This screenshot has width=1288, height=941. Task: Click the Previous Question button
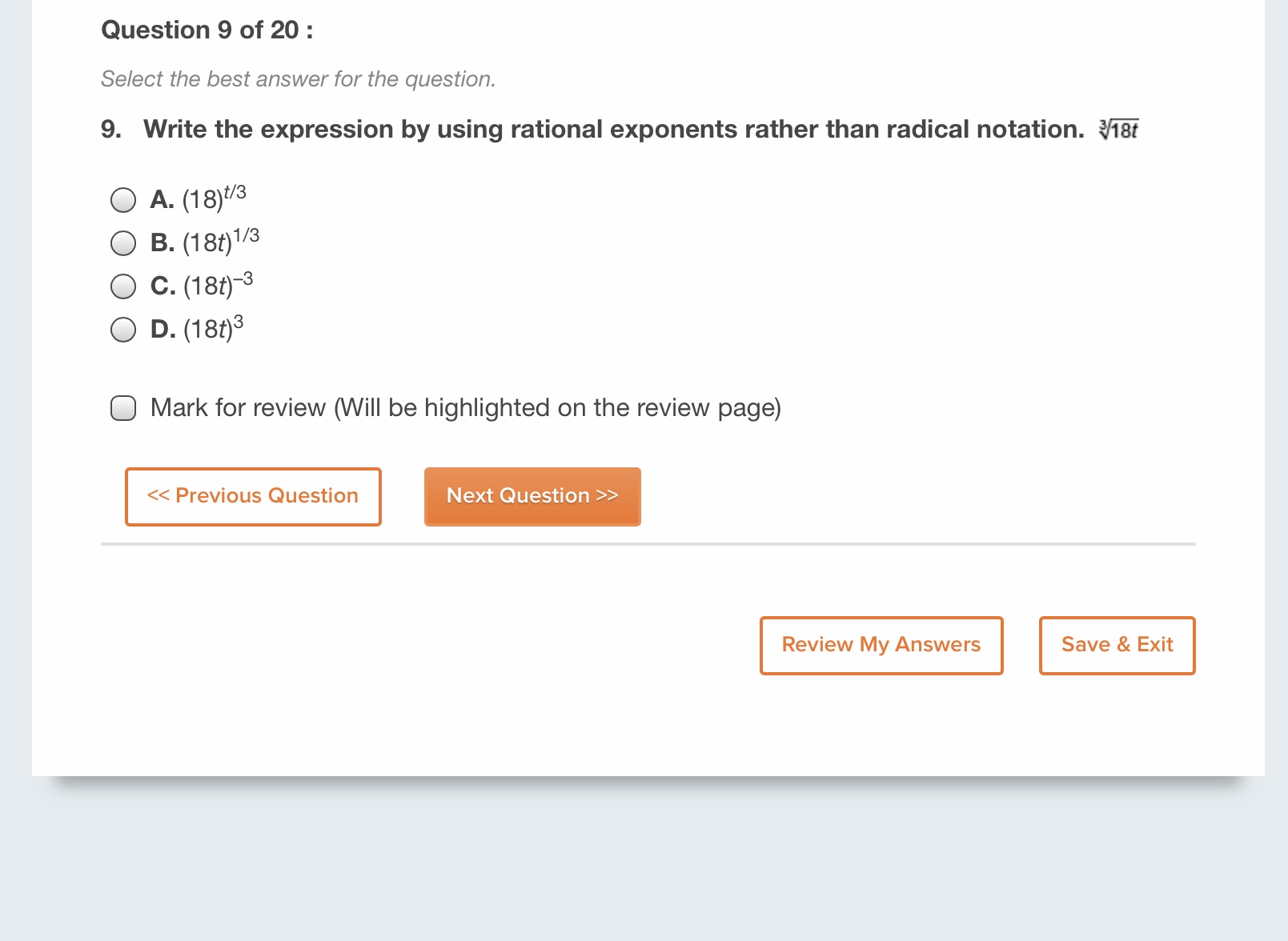click(x=252, y=496)
